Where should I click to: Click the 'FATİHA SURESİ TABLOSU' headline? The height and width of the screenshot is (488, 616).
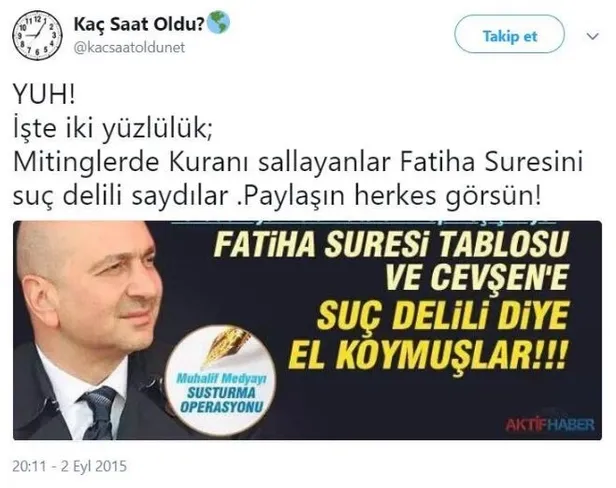tap(391, 244)
